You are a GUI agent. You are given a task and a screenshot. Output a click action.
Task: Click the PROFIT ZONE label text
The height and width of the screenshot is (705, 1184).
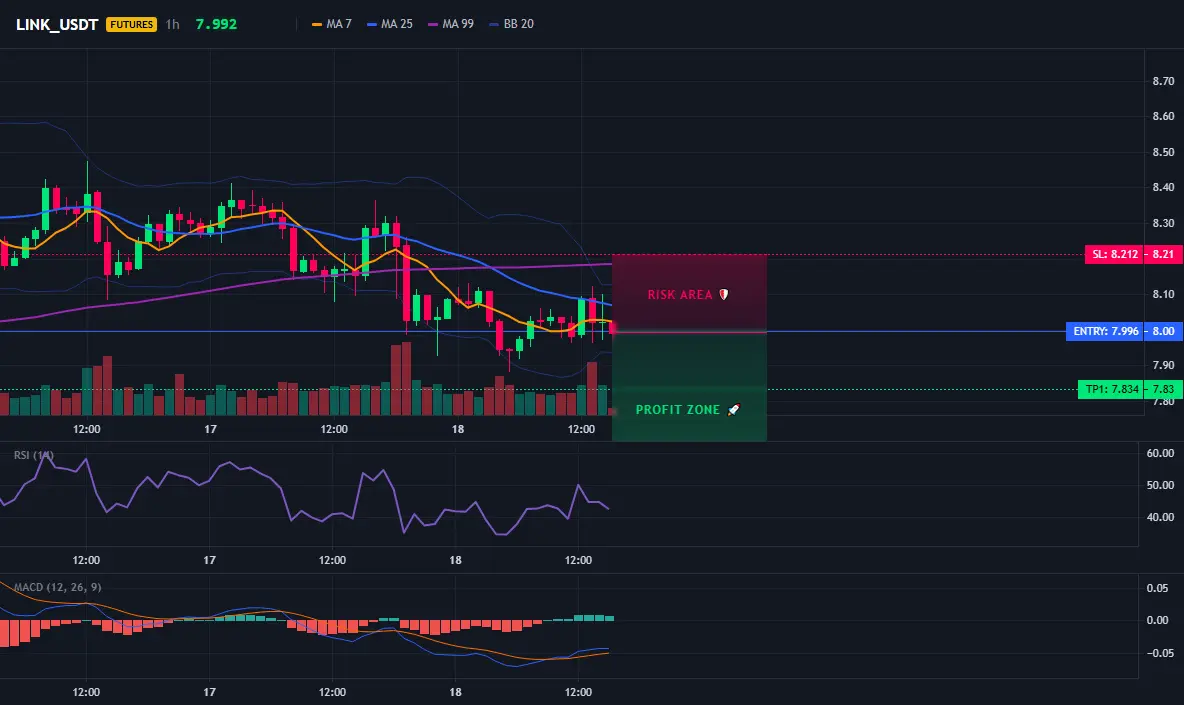click(x=677, y=410)
